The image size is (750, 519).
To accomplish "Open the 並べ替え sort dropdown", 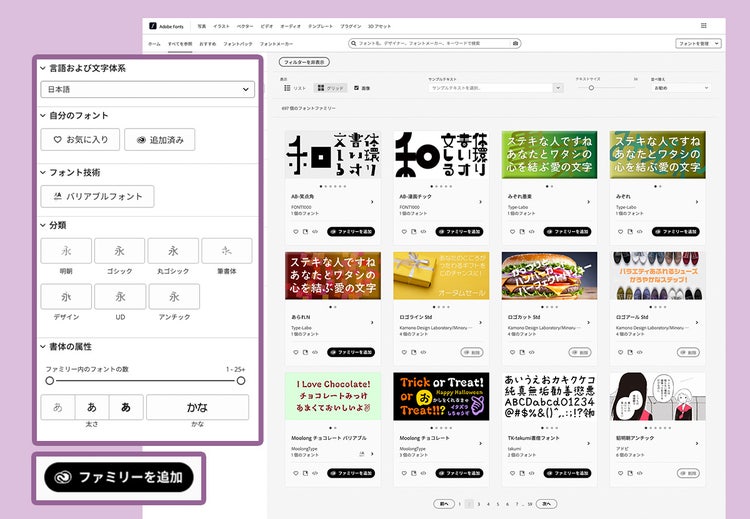I will pyautogui.click(x=680, y=88).
